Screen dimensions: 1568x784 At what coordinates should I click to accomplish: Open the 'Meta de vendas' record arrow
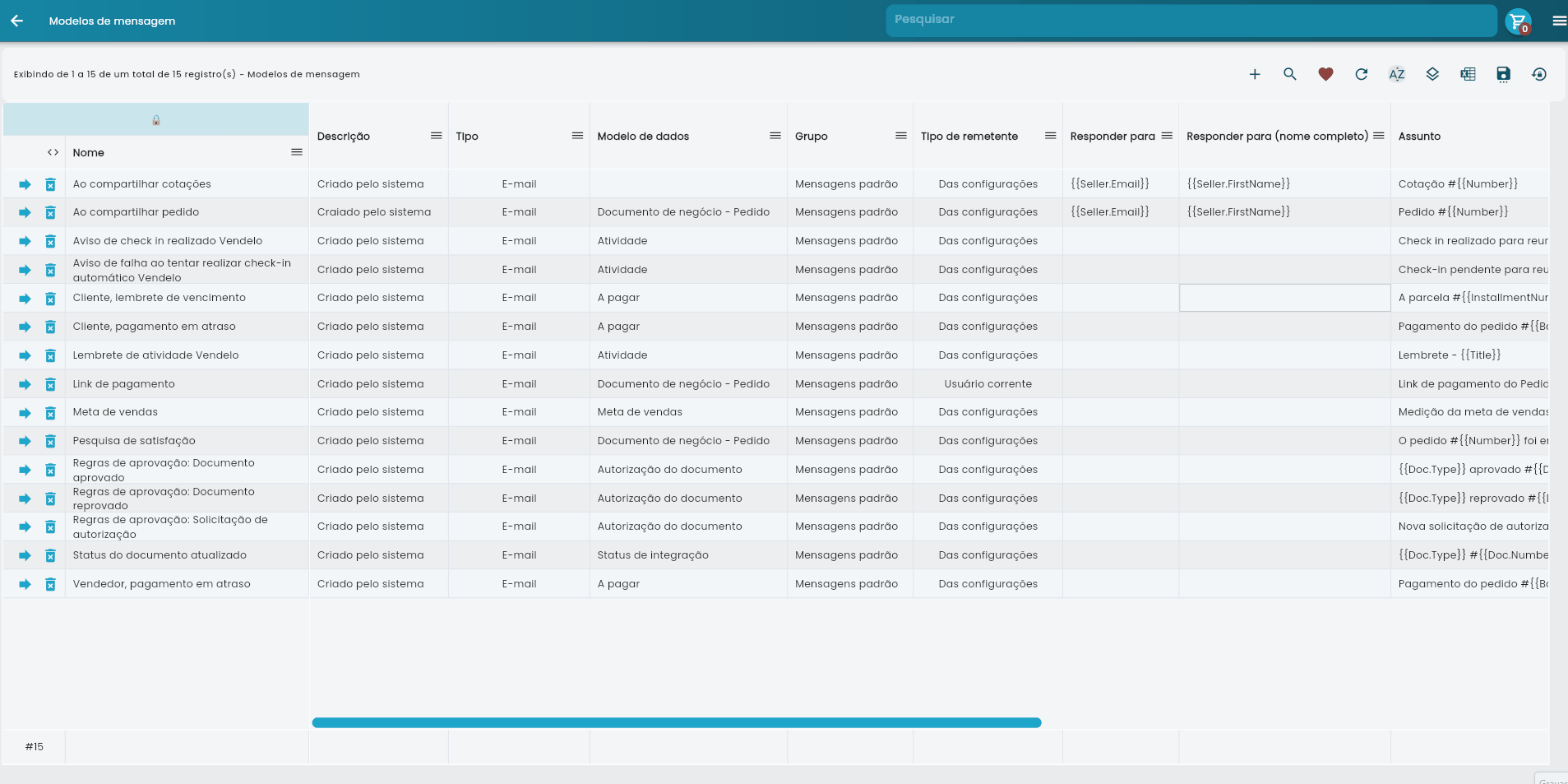tap(25, 413)
